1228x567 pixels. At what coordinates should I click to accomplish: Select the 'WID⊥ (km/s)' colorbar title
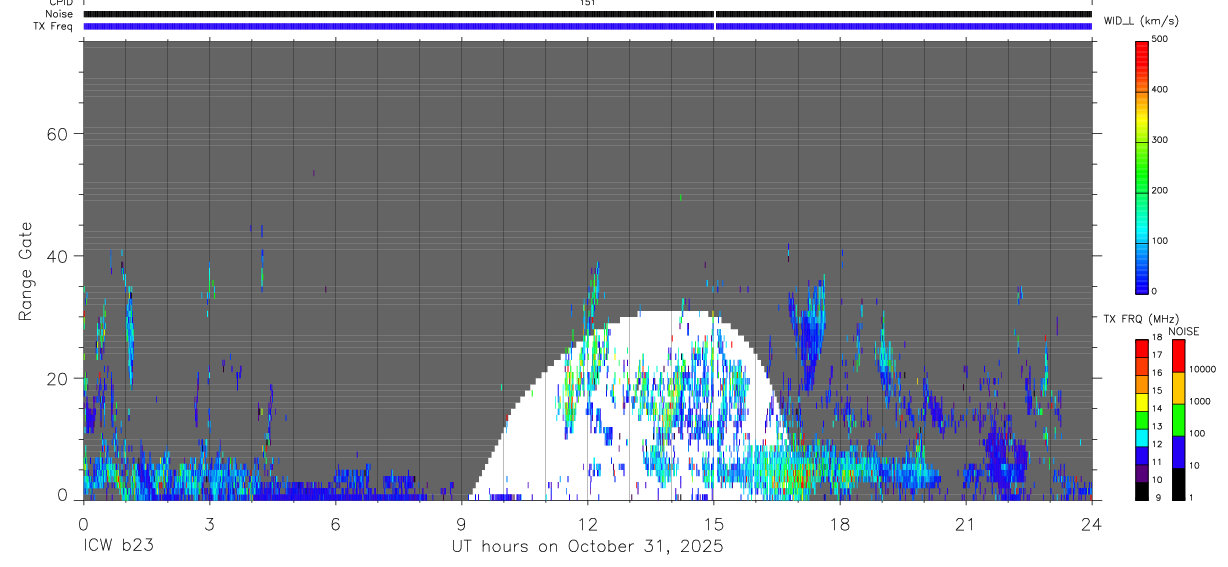pyautogui.click(x=1140, y=21)
